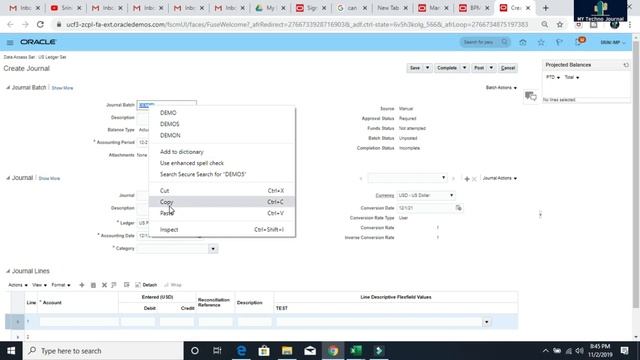The image size is (640, 360).
Task: Click the Cancel button
Action: click(x=508, y=68)
